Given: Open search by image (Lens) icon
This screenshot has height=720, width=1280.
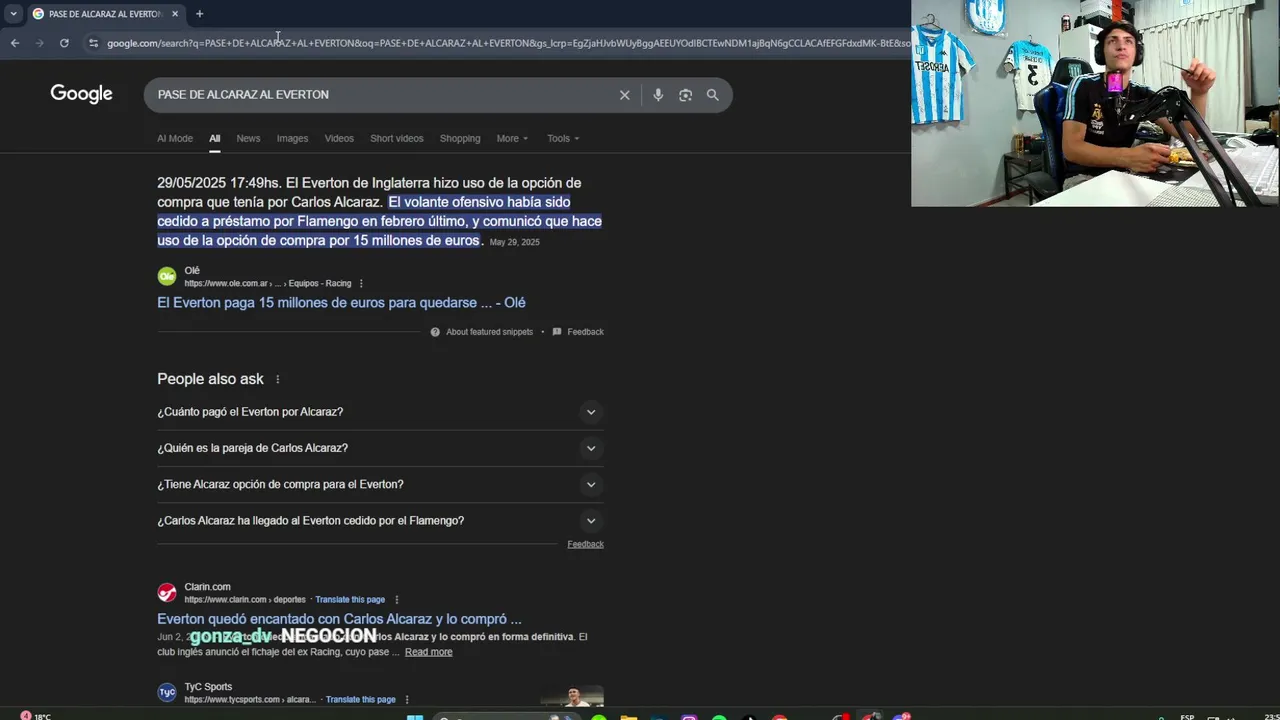Looking at the screenshot, I should 685,95.
